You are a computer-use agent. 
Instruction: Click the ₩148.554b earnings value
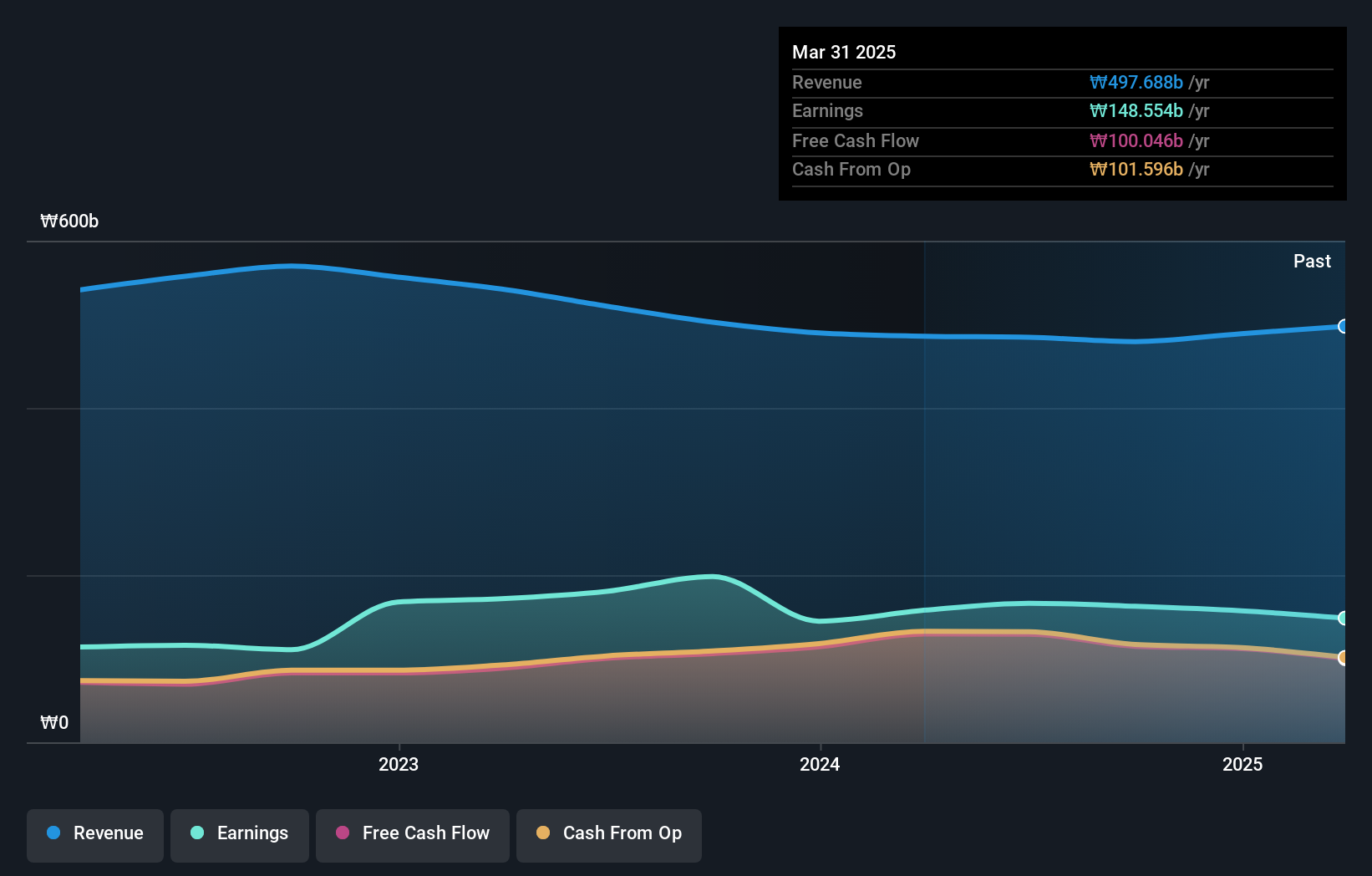1136,110
